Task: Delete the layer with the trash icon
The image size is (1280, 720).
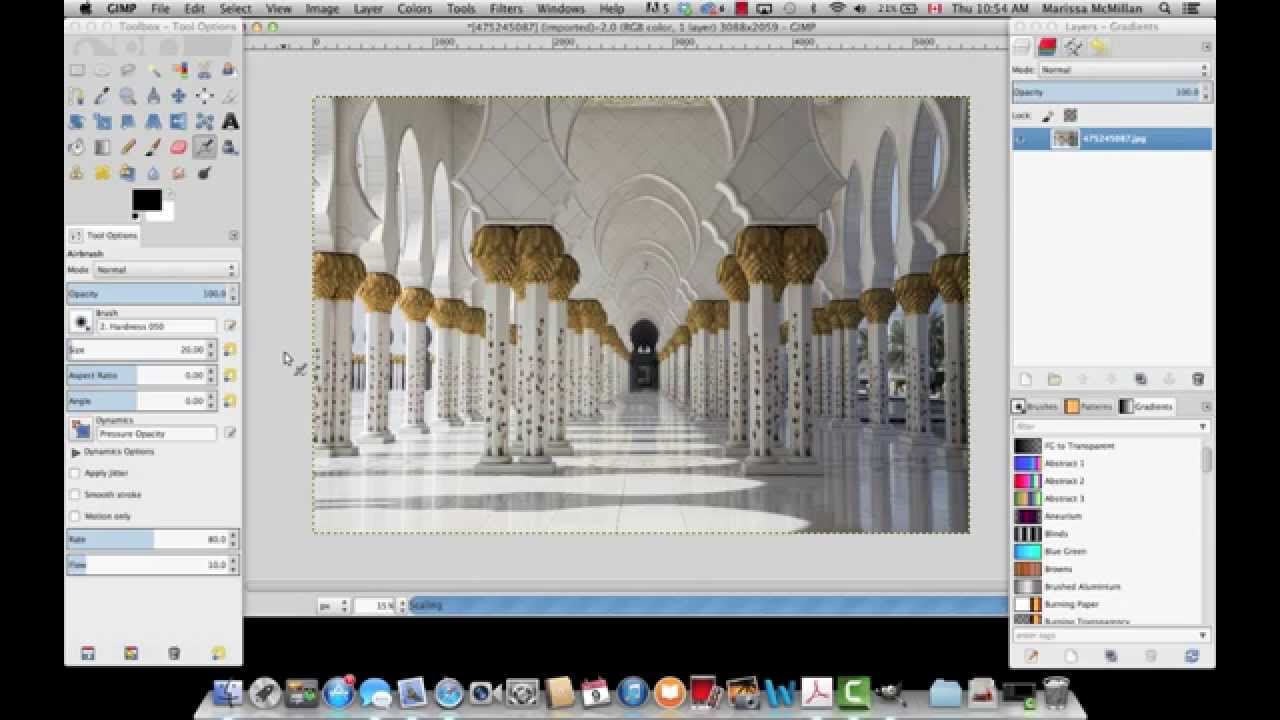Action: tap(1198, 379)
